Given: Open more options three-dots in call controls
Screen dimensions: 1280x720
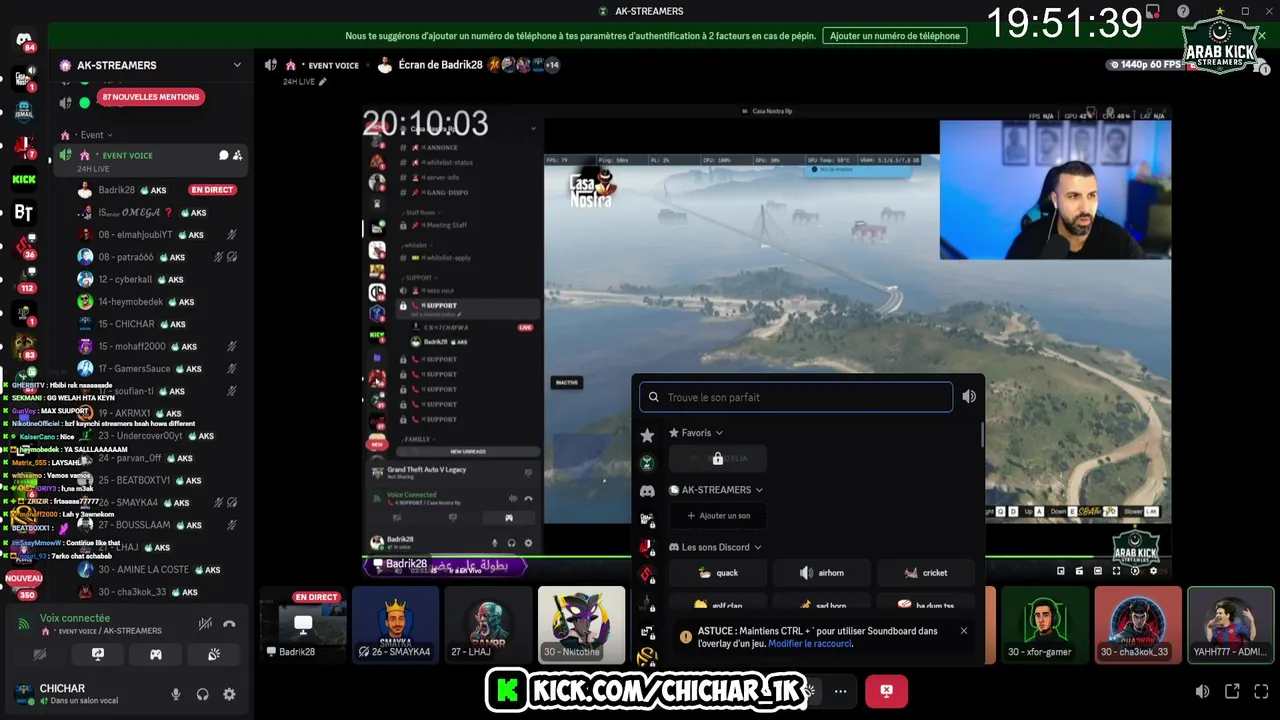Looking at the screenshot, I should 841,691.
